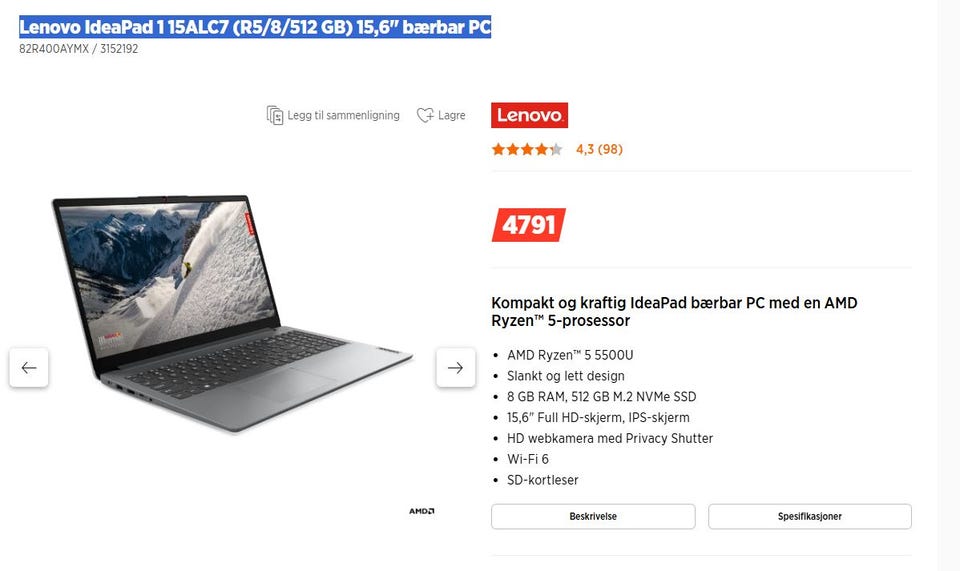Click the highlighted Lenovo IdeaPad 1 title
Viewport: 960px width, 571px height.
(x=255, y=27)
